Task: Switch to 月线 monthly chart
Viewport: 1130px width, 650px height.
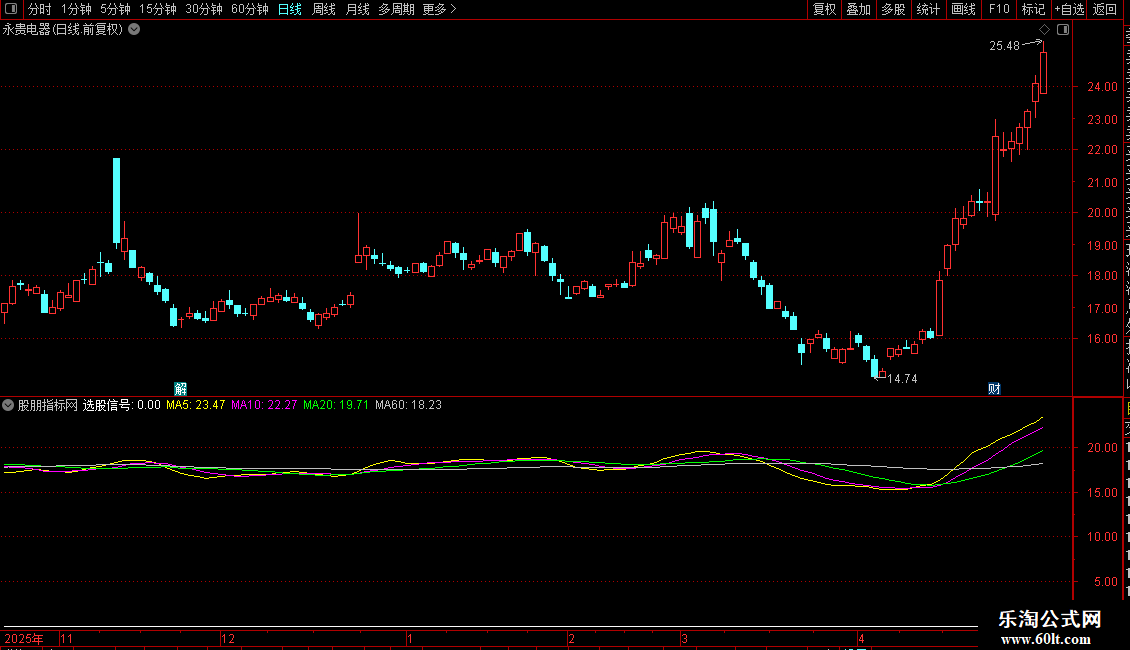Action: pos(357,9)
